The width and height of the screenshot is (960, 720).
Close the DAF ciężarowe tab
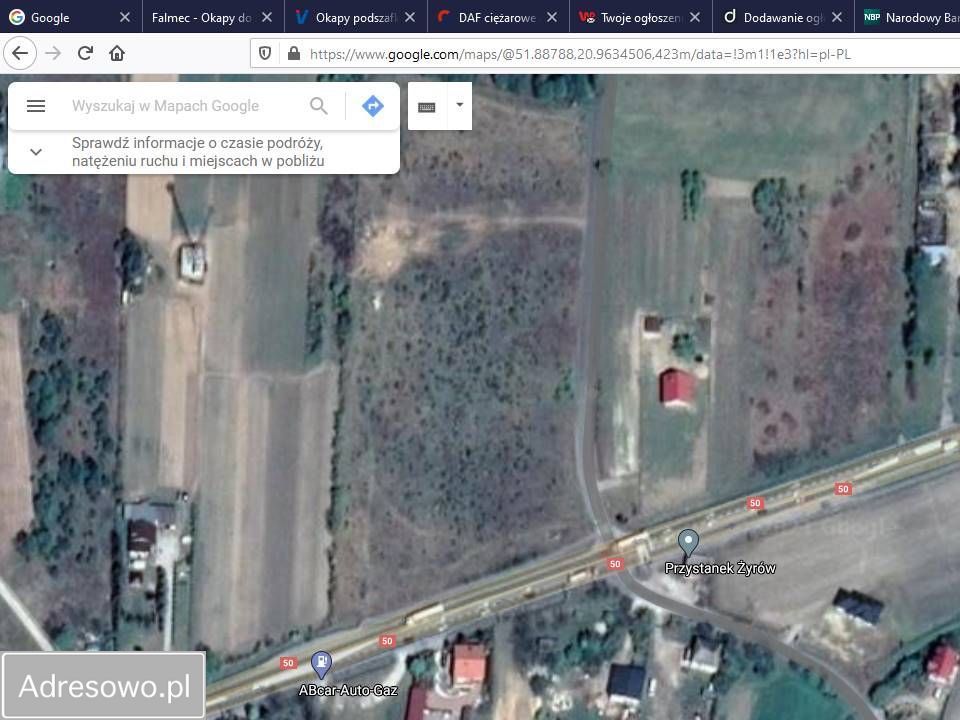(x=552, y=17)
